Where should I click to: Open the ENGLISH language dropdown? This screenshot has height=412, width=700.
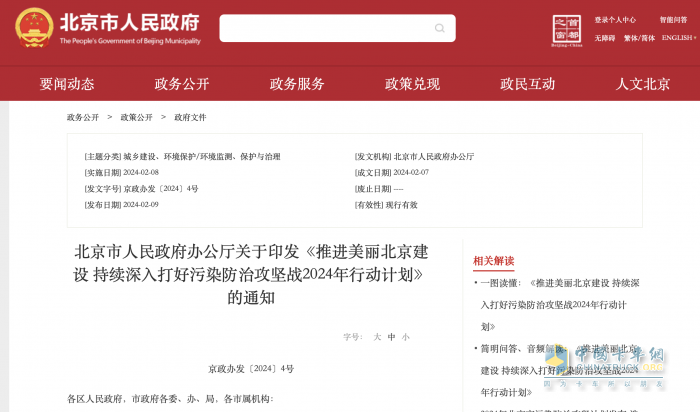point(679,38)
